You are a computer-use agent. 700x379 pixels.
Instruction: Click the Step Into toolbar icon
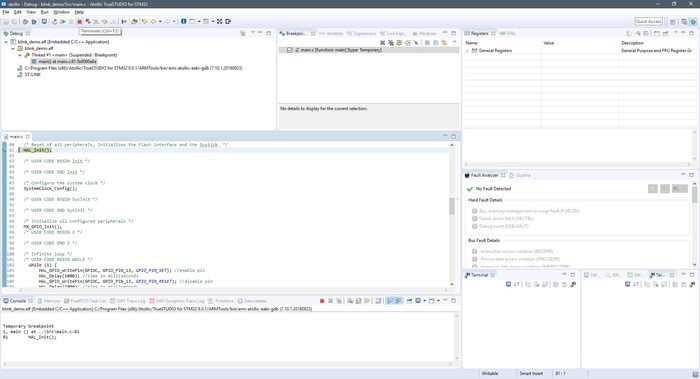pos(96,21)
